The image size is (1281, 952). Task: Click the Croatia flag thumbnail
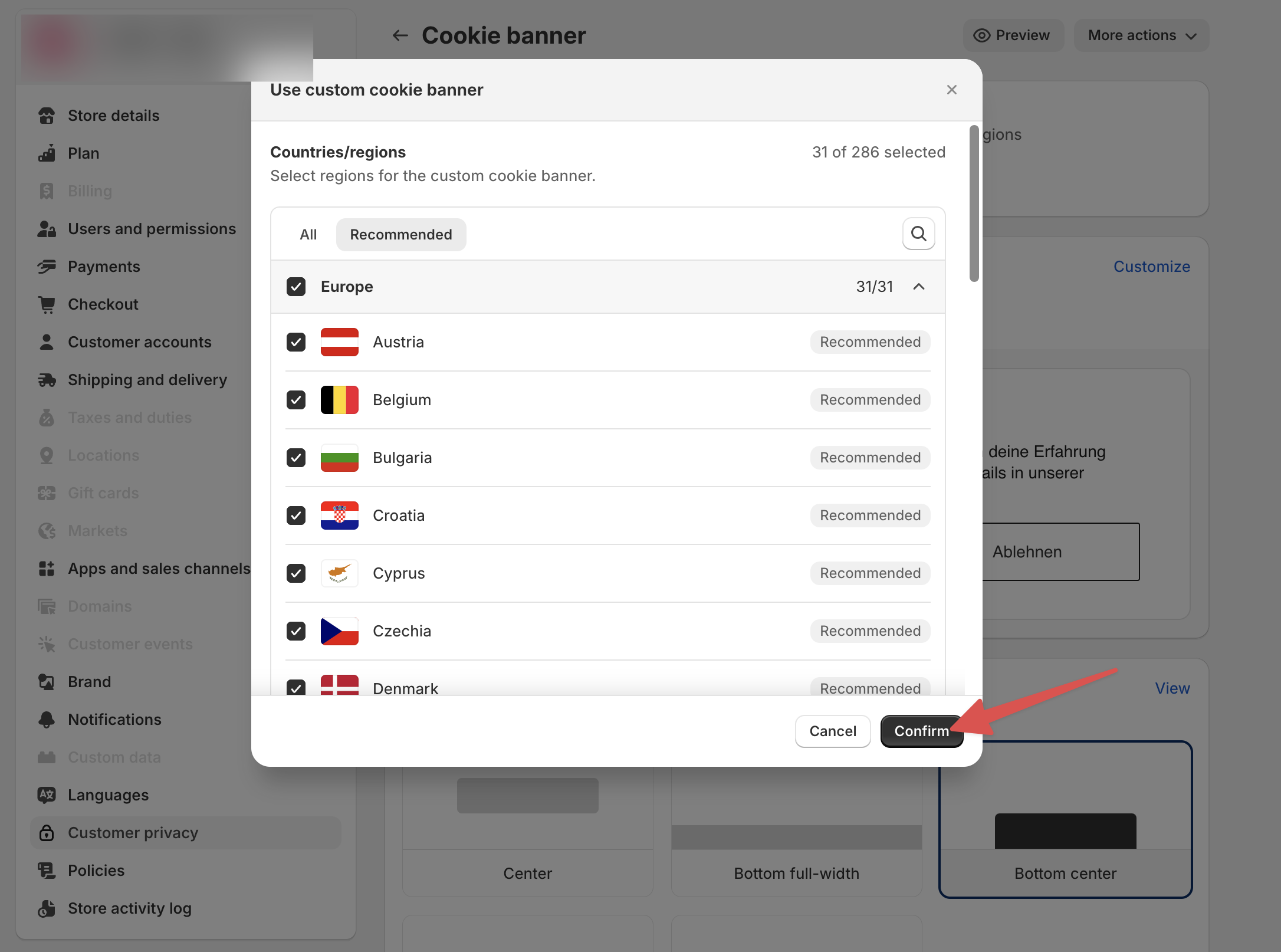(339, 515)
